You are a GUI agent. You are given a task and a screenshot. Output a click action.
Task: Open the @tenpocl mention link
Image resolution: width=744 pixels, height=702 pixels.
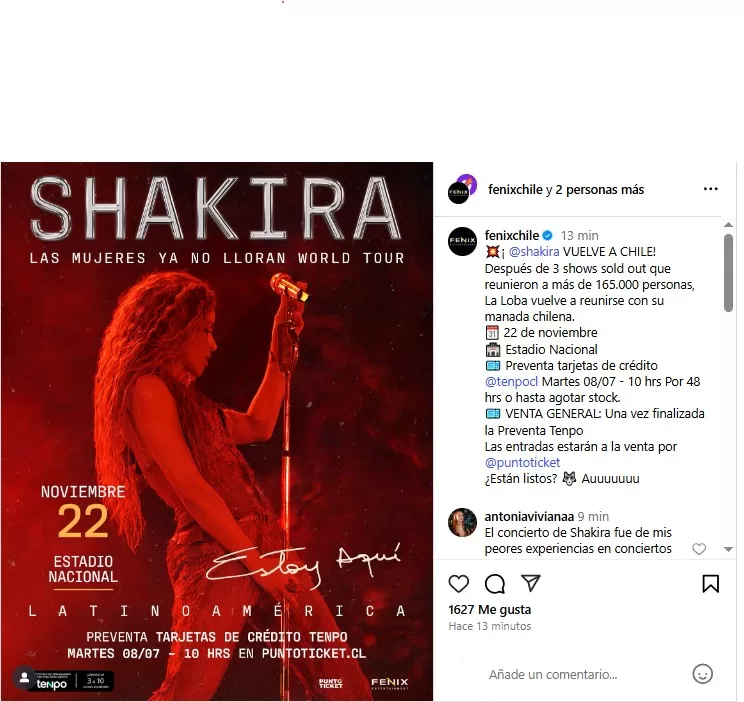[x=512, y=382]
